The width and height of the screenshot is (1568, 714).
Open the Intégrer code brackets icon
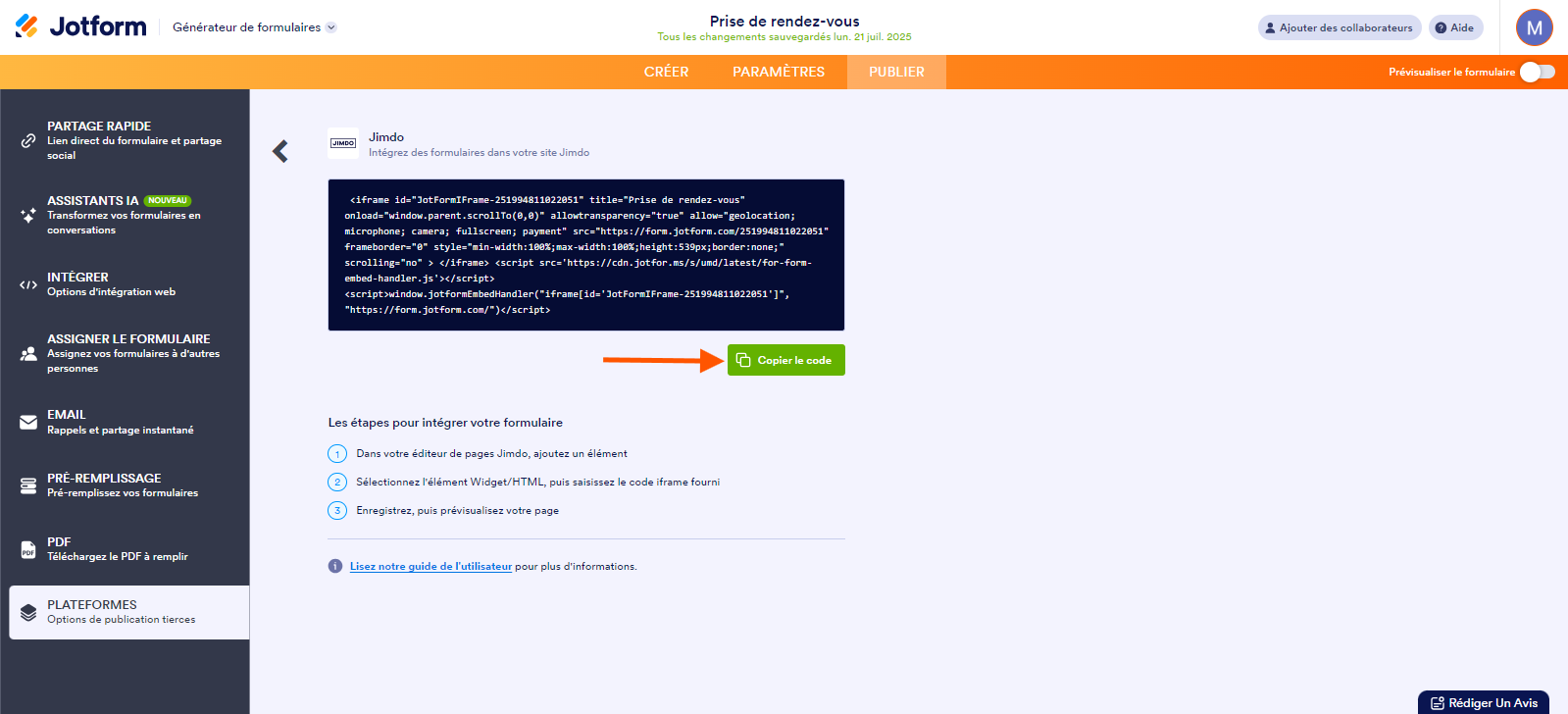pos(28,284)
